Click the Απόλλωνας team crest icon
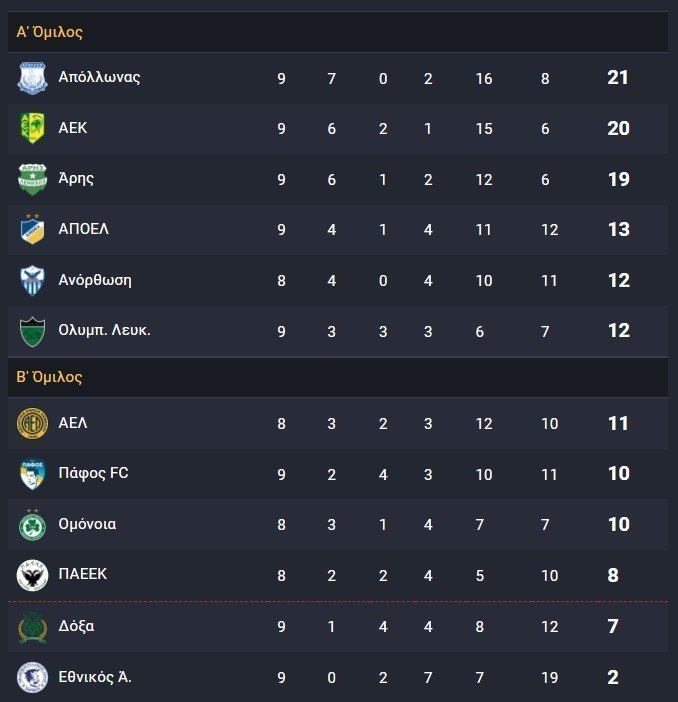 point(32,78)
